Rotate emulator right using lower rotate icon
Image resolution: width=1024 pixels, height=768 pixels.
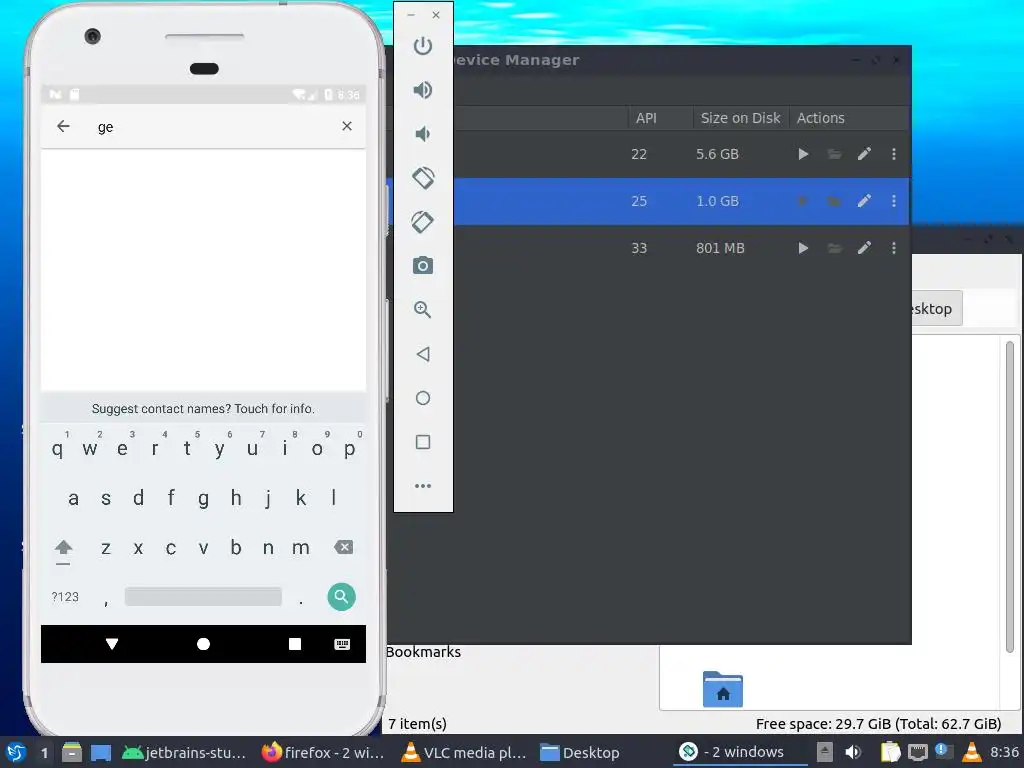click(423, 222)
